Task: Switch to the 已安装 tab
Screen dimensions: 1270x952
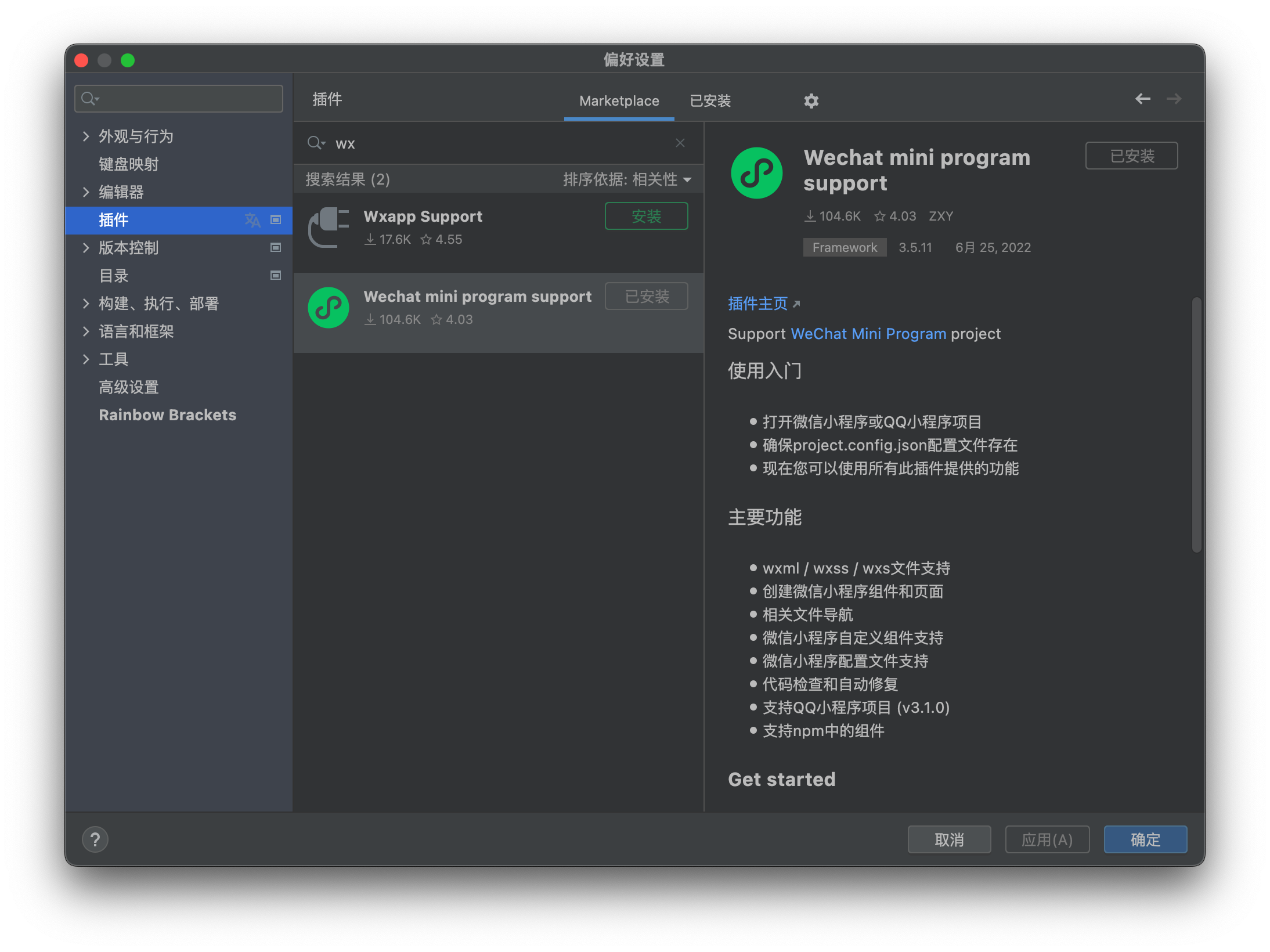Action: coord(710,101)
